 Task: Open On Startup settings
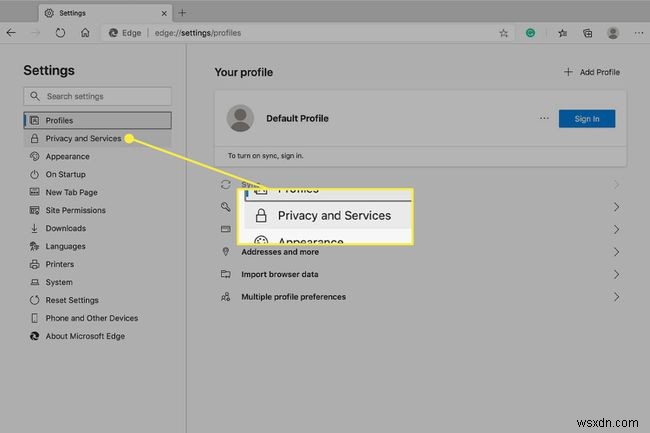(97, 174)
